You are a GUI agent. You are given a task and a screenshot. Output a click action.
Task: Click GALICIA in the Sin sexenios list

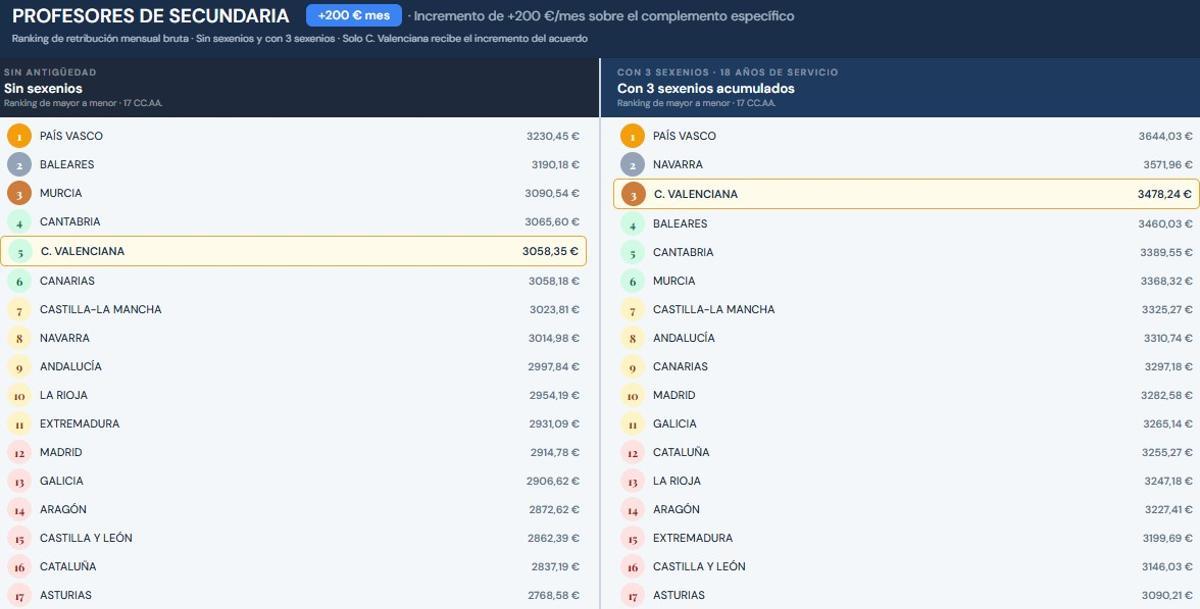[x=62, y=481]
